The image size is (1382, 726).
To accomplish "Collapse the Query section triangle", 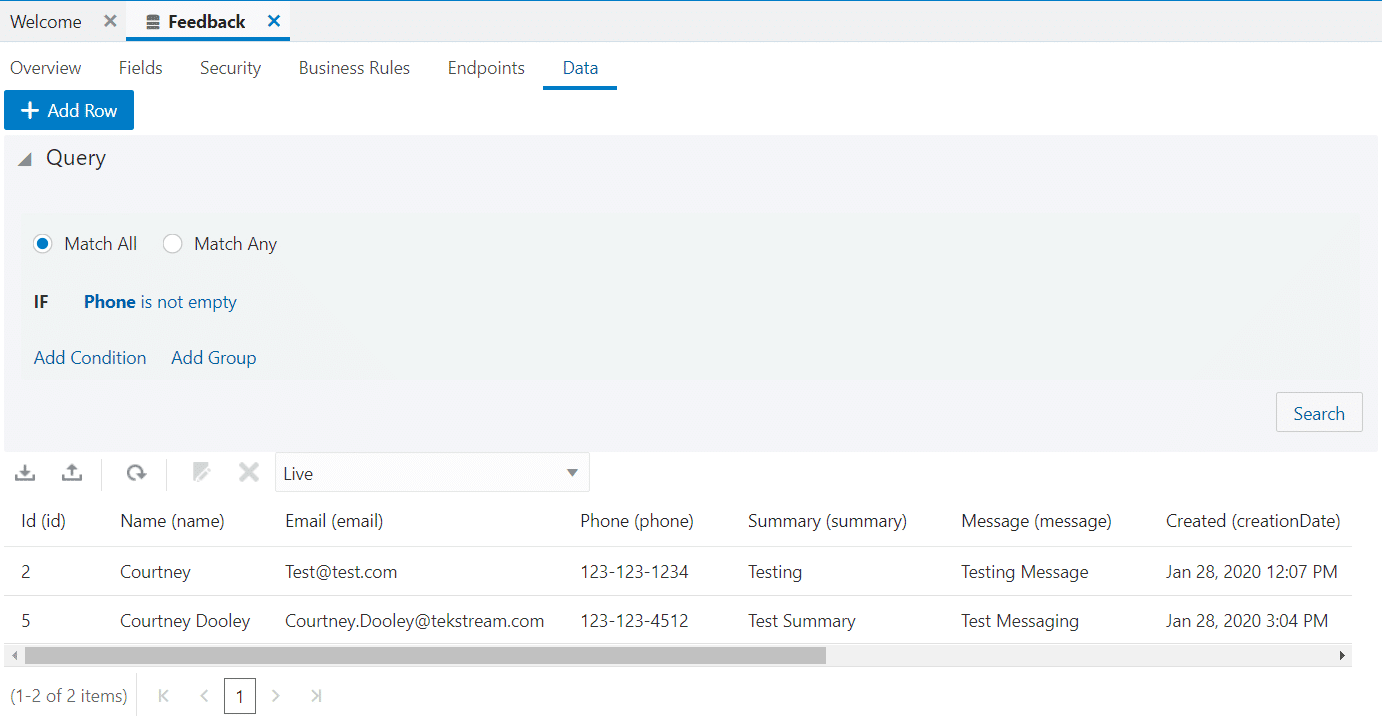I will (x=25, y=159).
